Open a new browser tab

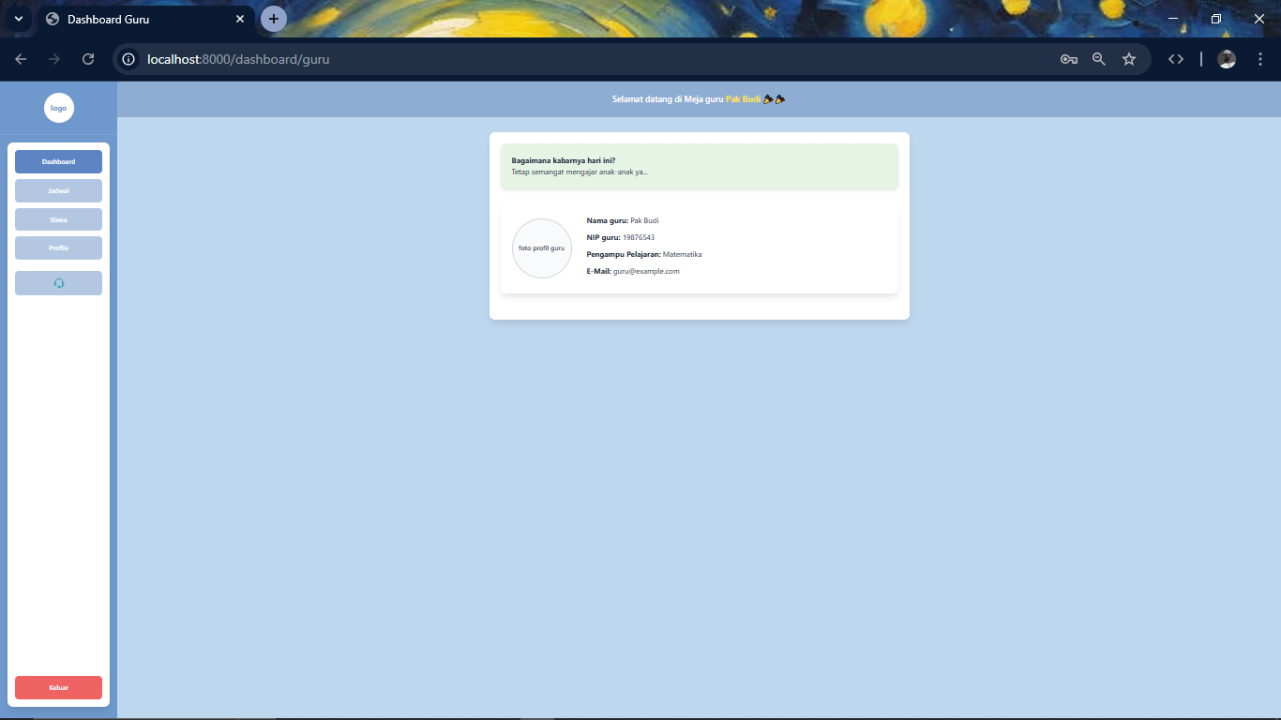click(x=273, y=19)
